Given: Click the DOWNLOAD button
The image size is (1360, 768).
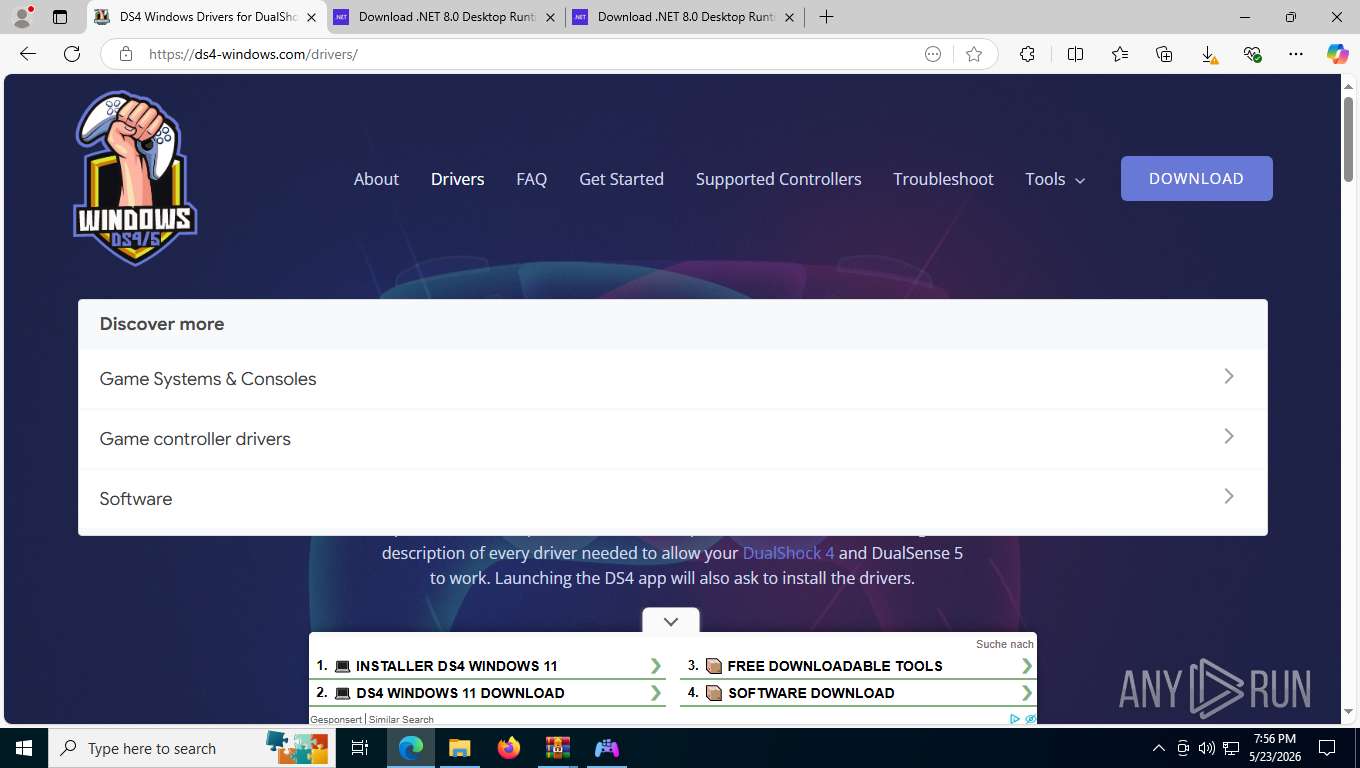Looking at the screenshot, I should point(1196,178).
